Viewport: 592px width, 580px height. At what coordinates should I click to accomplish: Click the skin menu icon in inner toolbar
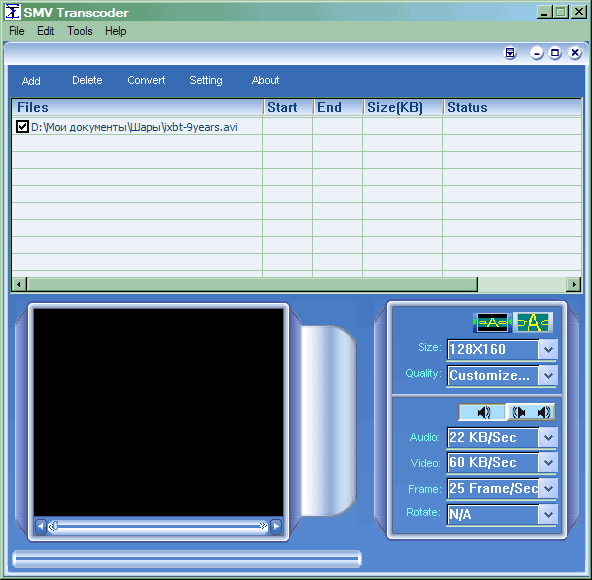510,53
